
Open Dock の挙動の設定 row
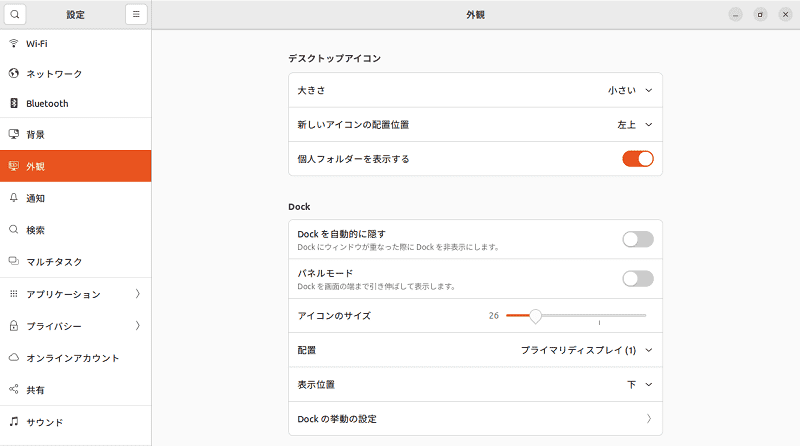tap(476, 418)
